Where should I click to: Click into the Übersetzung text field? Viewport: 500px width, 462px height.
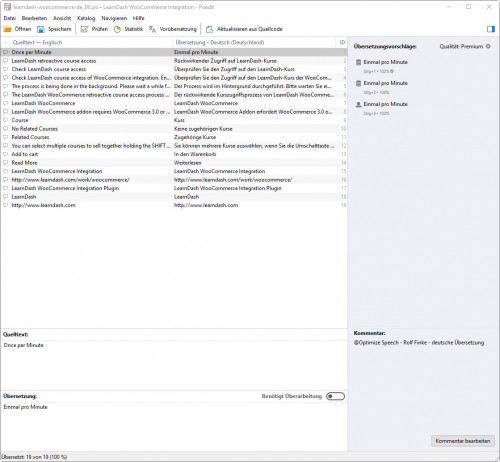(174, 426)
